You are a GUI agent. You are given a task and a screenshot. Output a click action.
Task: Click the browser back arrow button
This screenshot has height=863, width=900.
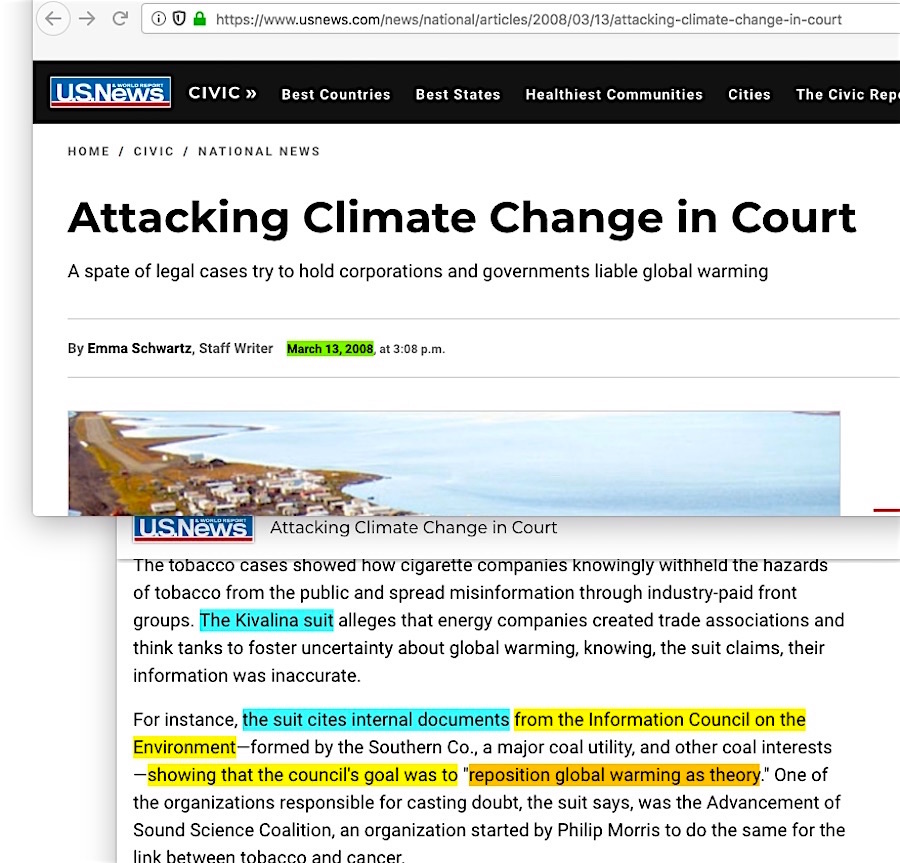pyautogui.click(x=54, y=19)
